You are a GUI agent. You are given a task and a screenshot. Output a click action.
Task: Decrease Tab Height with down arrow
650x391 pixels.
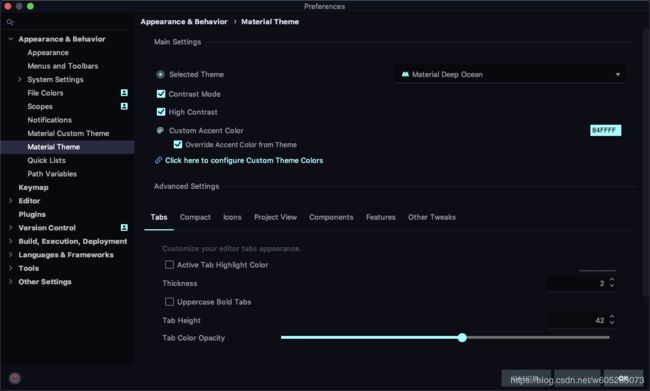612,323
